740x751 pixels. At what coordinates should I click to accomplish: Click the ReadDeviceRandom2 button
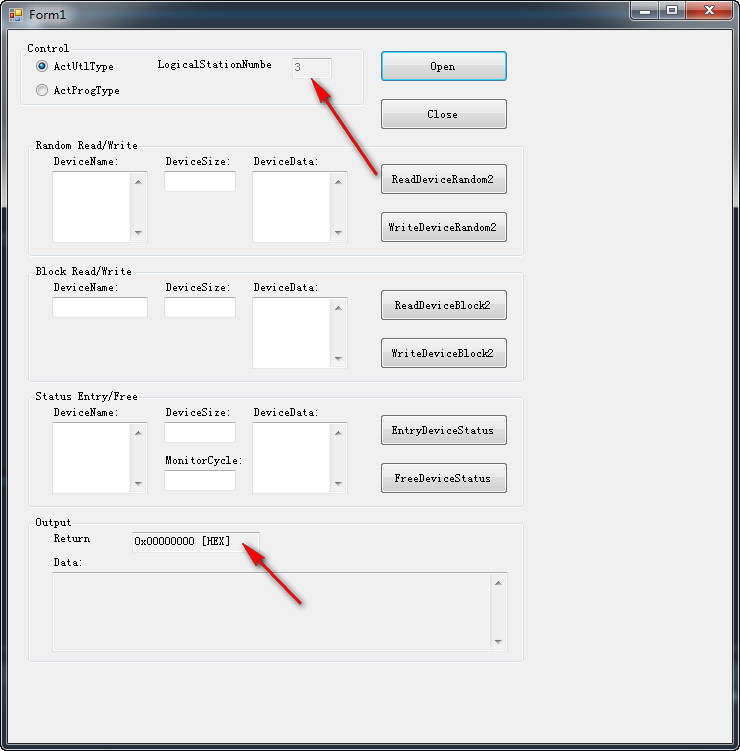coord(443,179)
